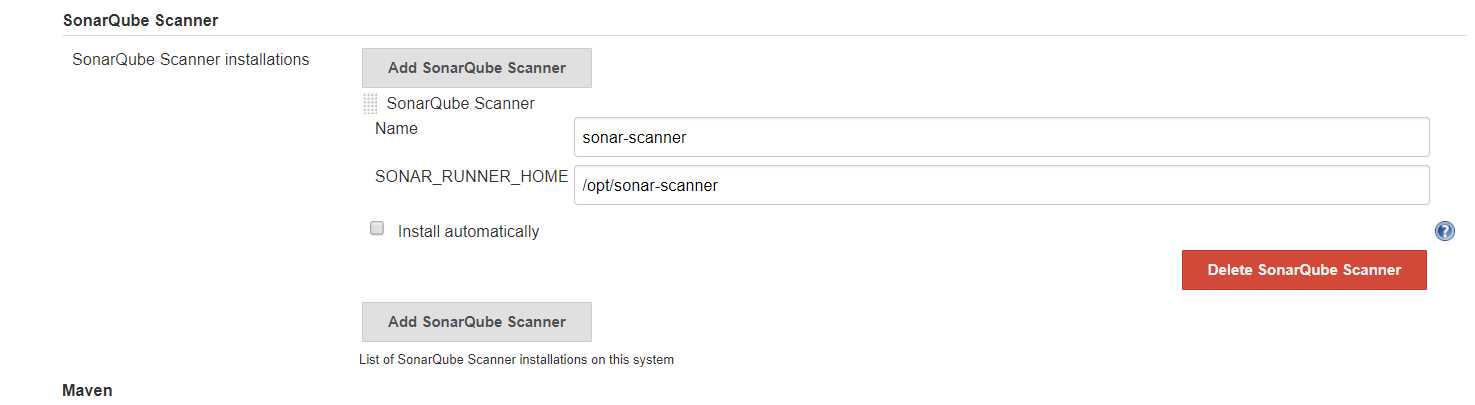Click the SonarQube Scanner section heading
This screenshot has width=1475, height=405.
(140, 20)
